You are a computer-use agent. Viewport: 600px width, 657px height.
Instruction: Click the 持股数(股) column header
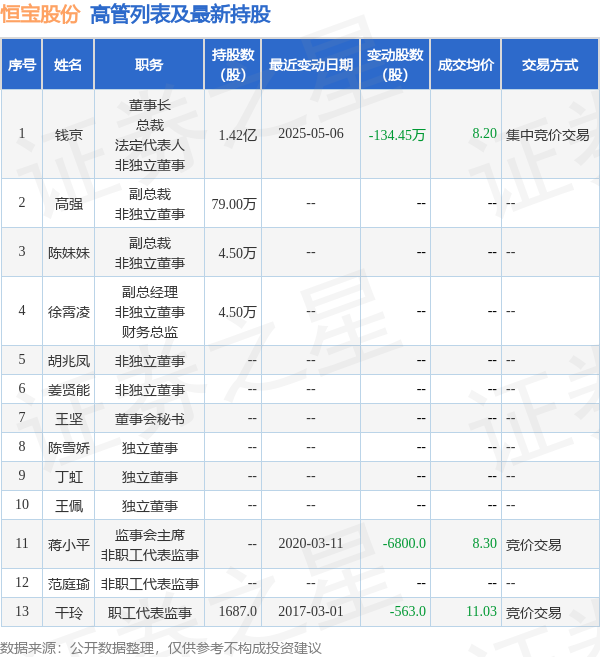(x=233, y=65)
